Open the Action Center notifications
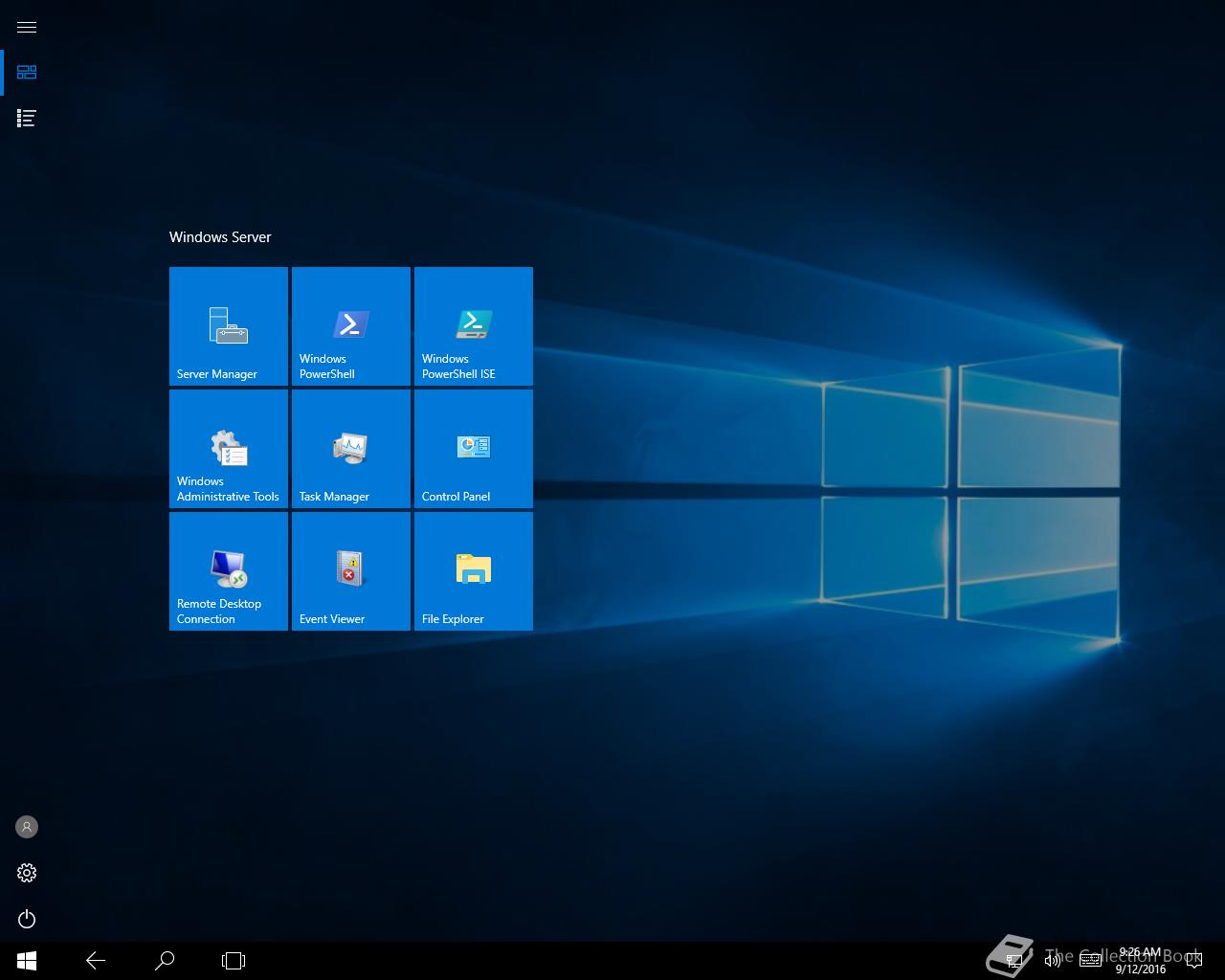 click(1194, 961)
